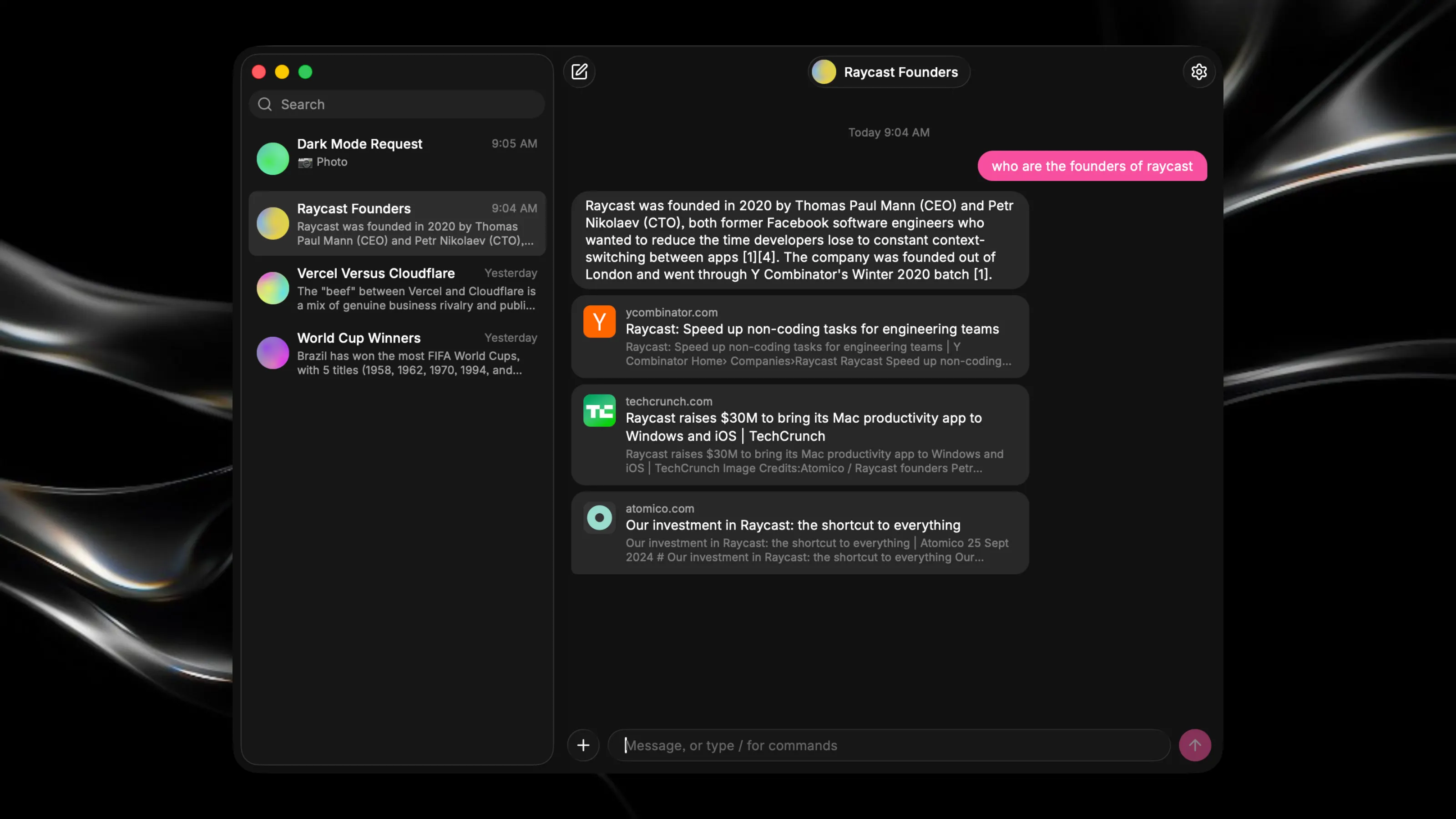Click 'Photo' preview text
1456x819 pixels.
coord(332,162)
